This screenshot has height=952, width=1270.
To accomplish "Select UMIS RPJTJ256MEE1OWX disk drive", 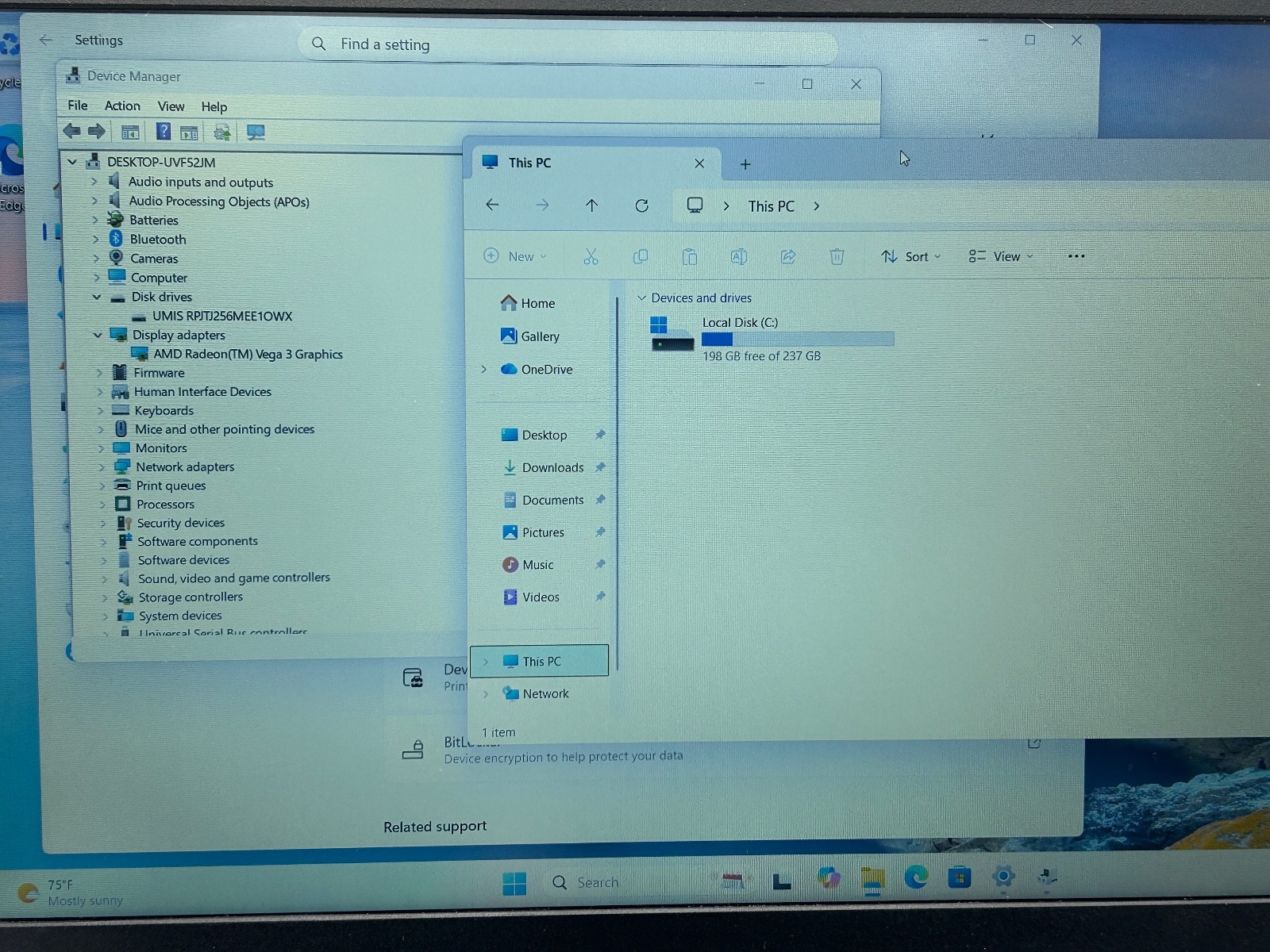I will point(222,316).
